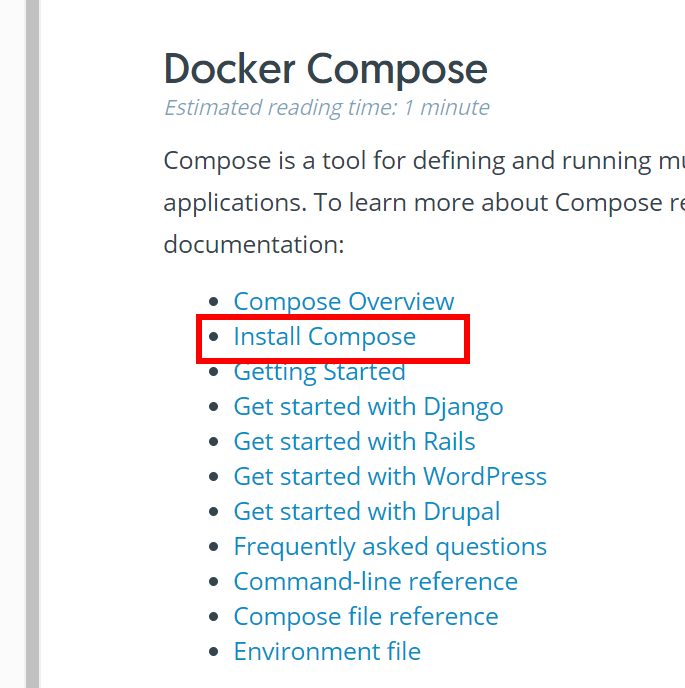Go to Compose file reference
The width and height of the screenshot is (685, 688).
[x=366, y=617]
